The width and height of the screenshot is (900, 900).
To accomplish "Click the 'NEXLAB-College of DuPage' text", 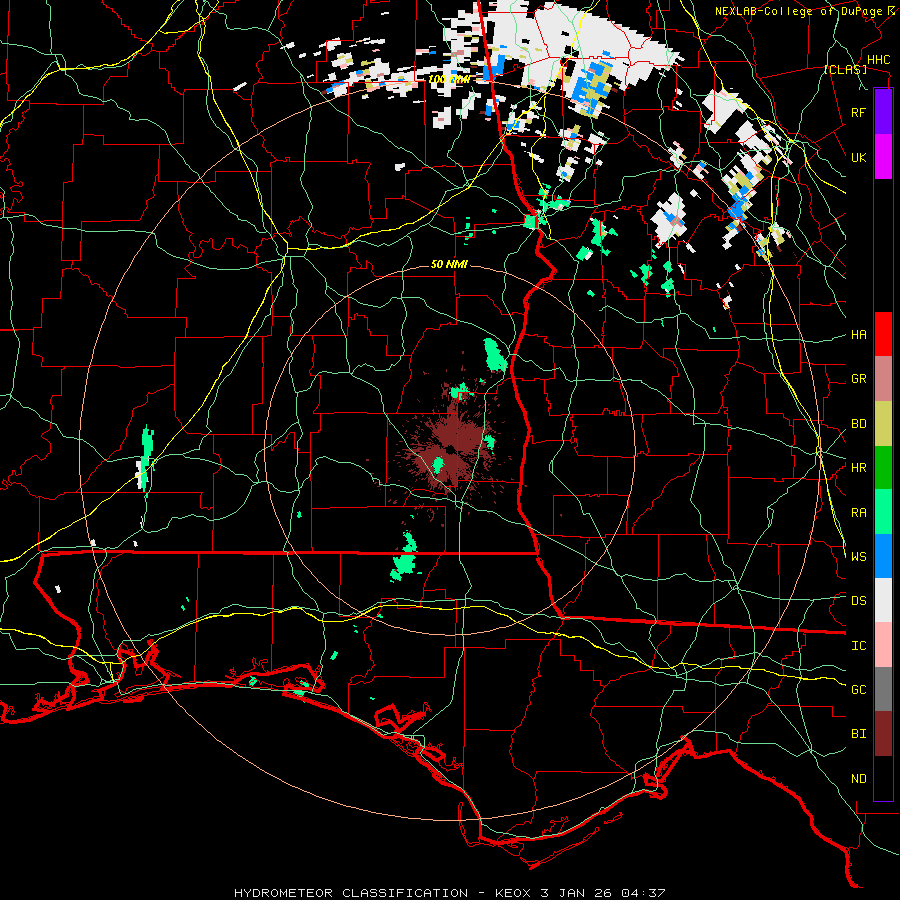I will [x=798, y=11].
